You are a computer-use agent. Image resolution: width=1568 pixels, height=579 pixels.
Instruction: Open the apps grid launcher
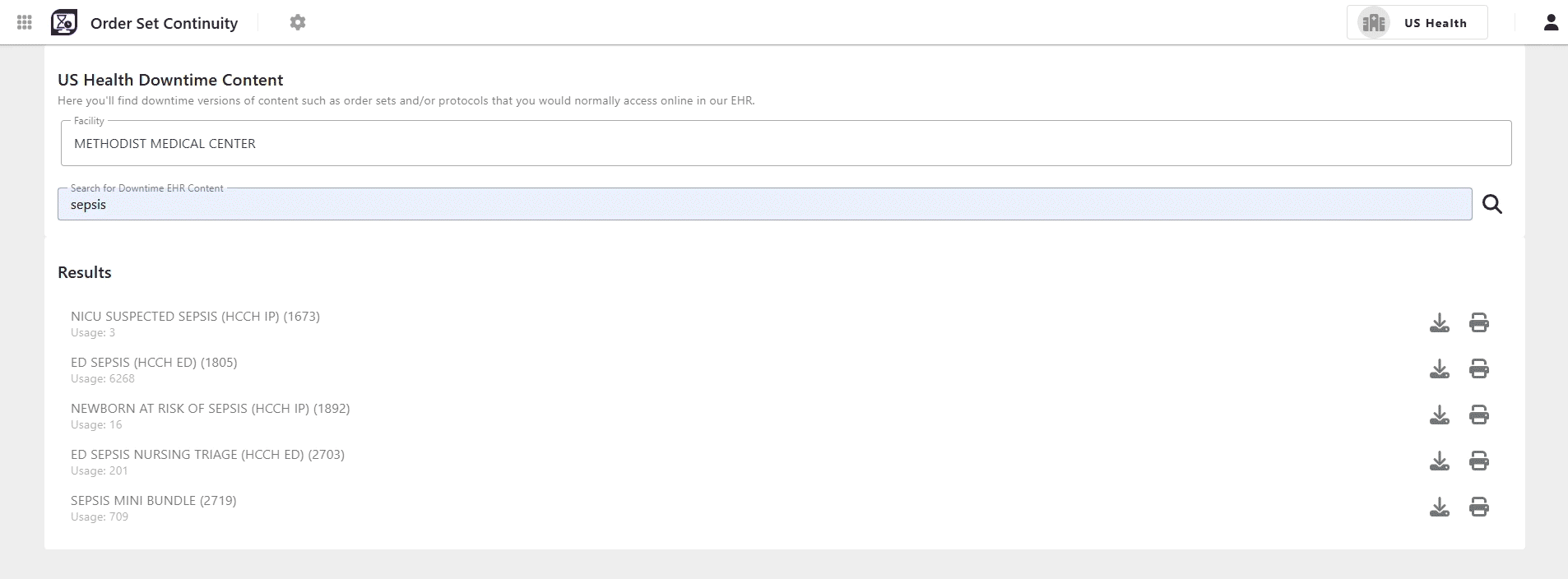pyautogui.click(x=25, y=23)
